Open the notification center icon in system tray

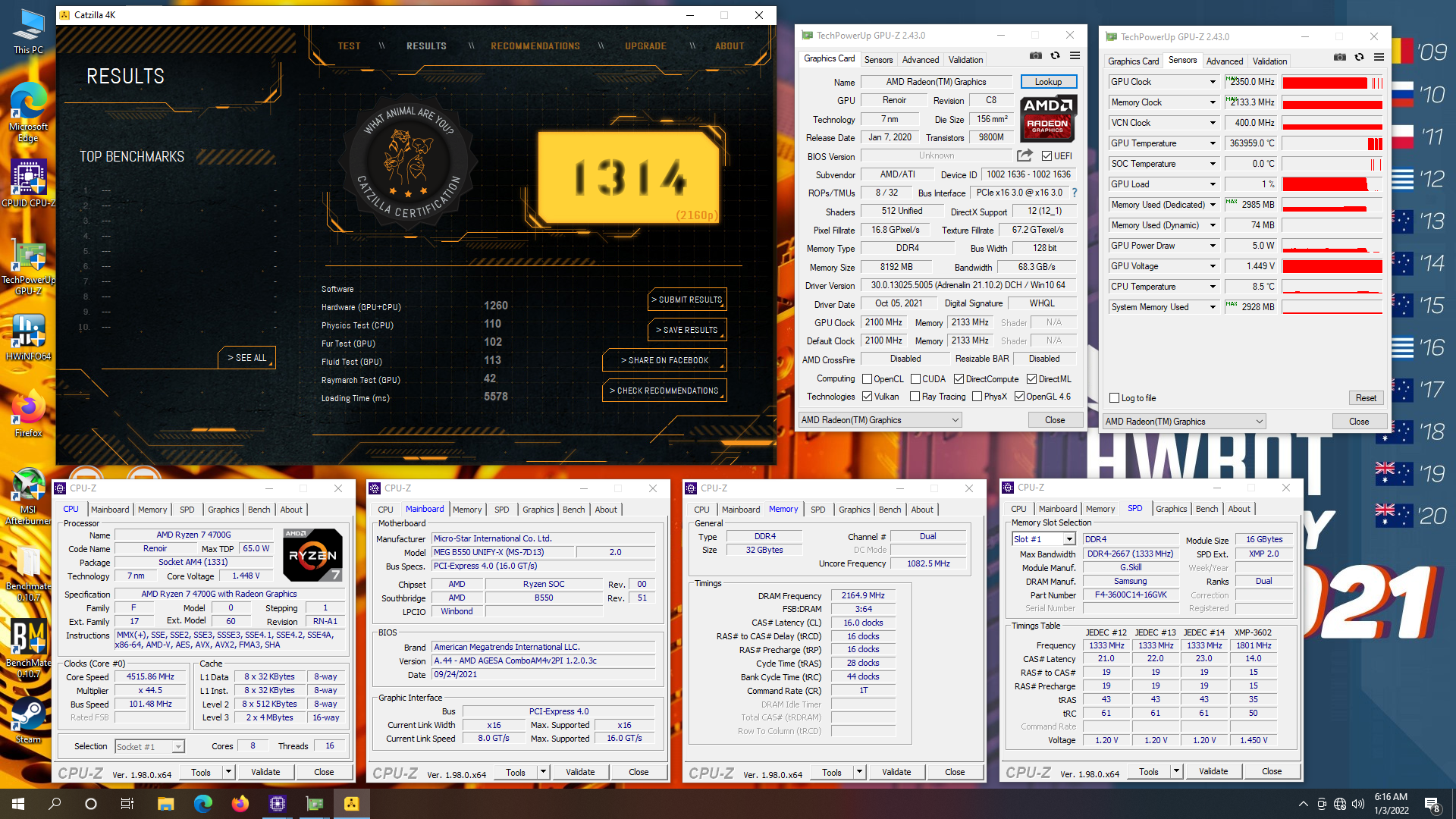point(1432,804)
